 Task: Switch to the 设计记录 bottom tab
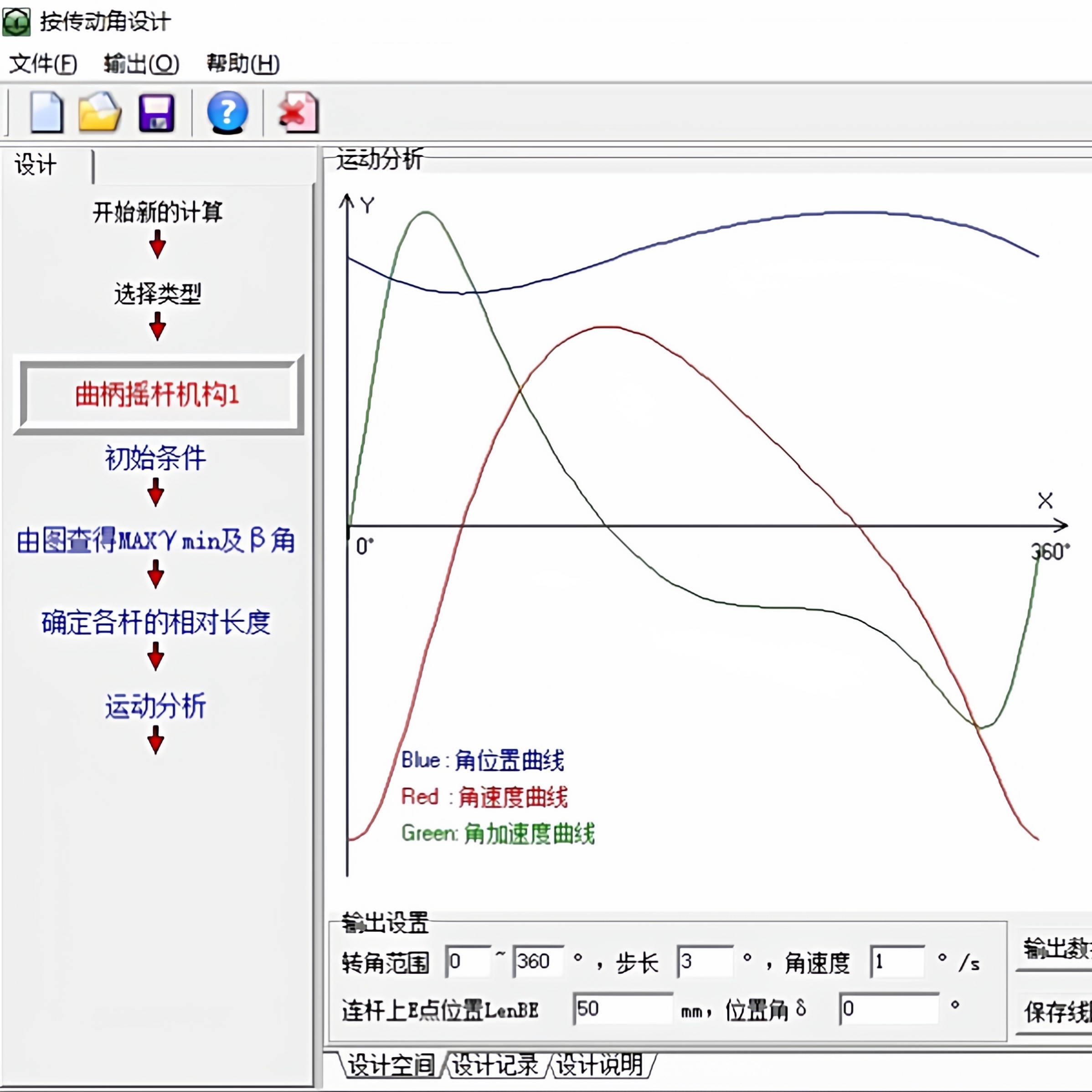tap(495, 1066)
